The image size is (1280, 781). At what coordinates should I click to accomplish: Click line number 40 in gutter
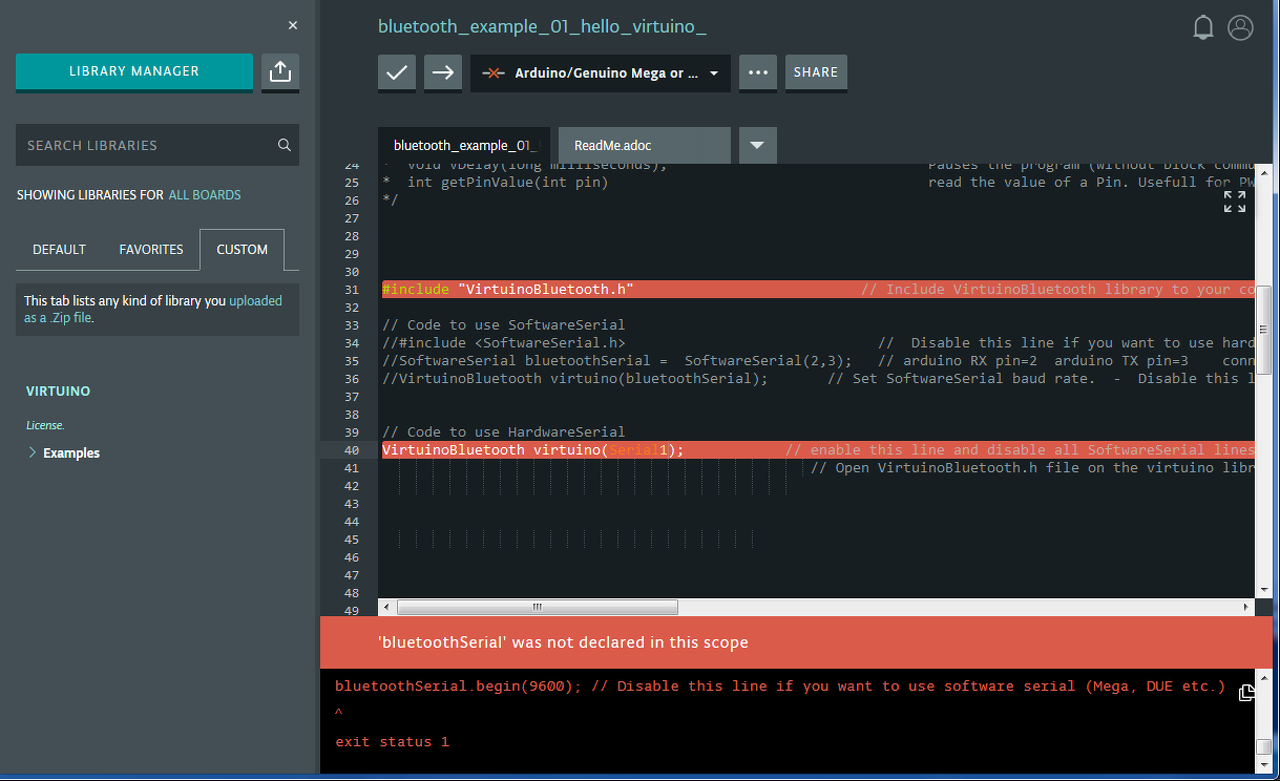(351, 450)
